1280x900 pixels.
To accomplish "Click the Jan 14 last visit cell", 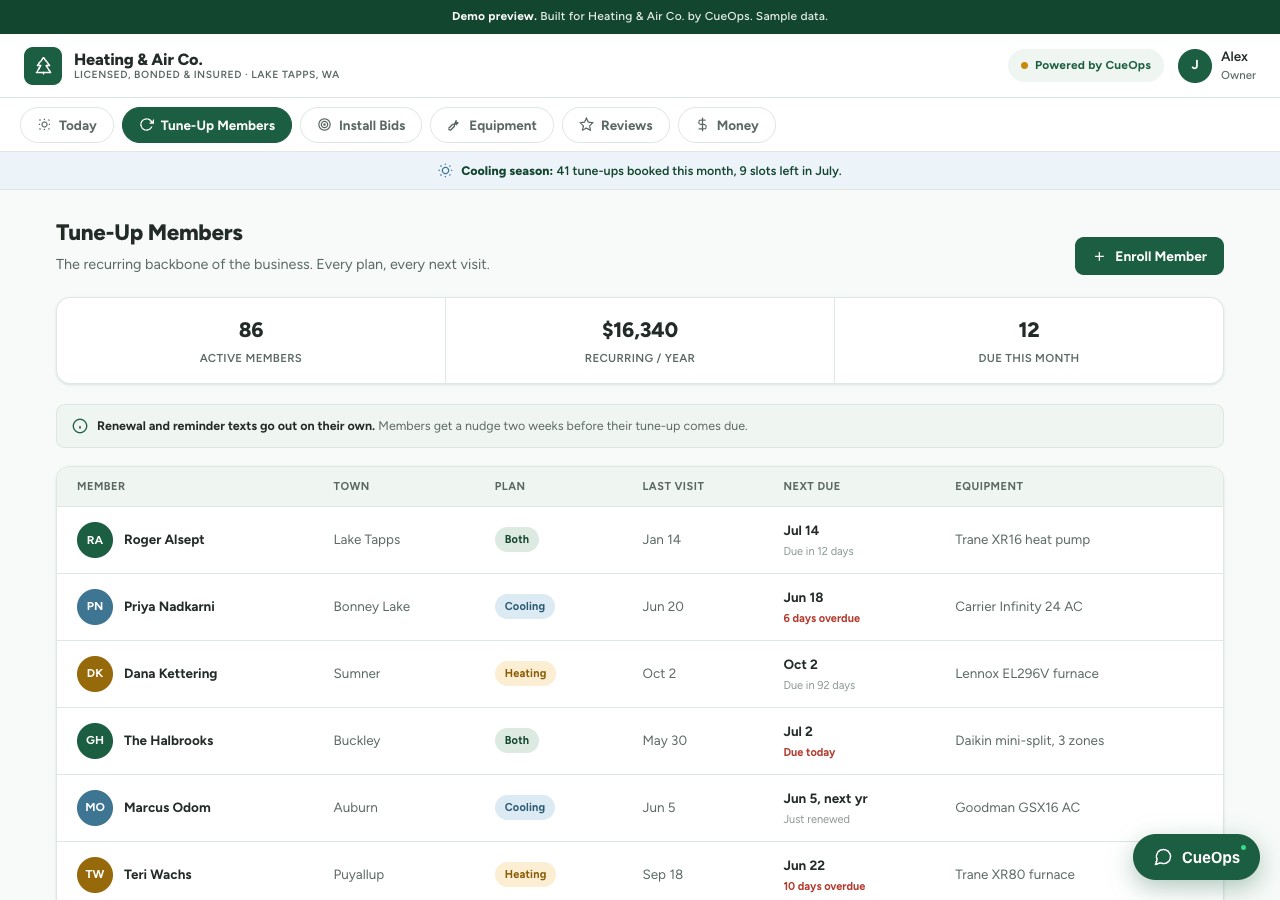I will coord(661,540).
